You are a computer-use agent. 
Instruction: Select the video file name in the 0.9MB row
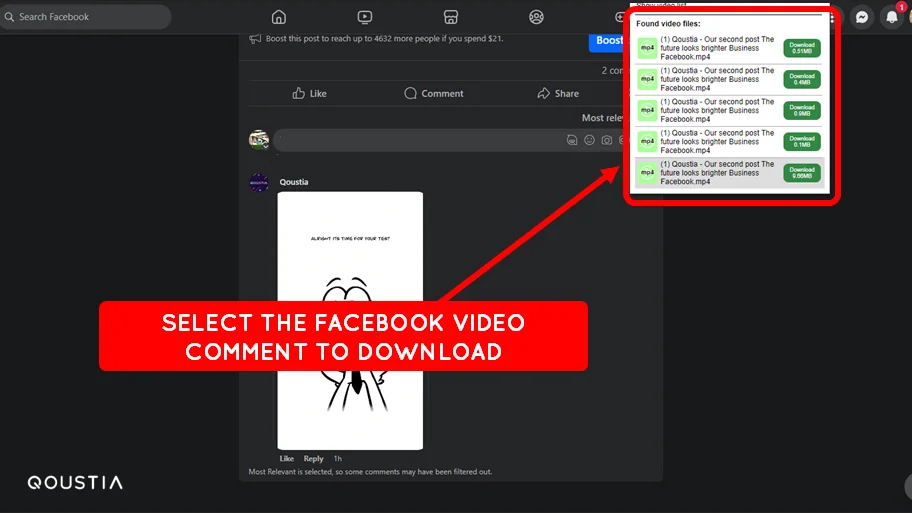(718, 111)
